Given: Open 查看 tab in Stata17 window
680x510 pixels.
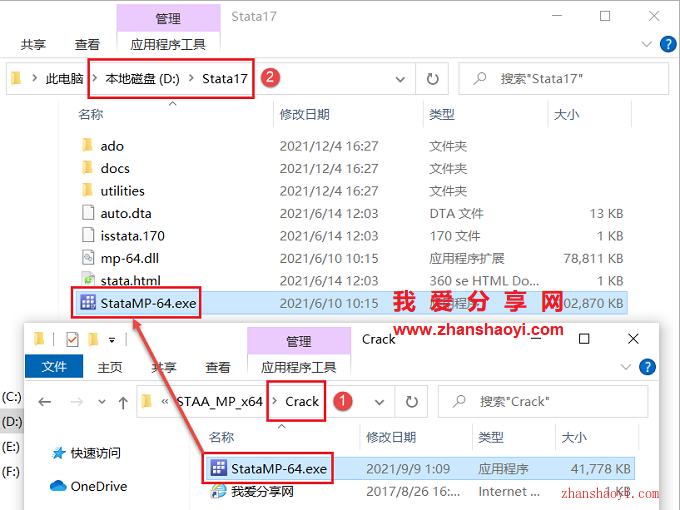Looking at the screenshot, I should pyautogui.click(x=87, y=44).
